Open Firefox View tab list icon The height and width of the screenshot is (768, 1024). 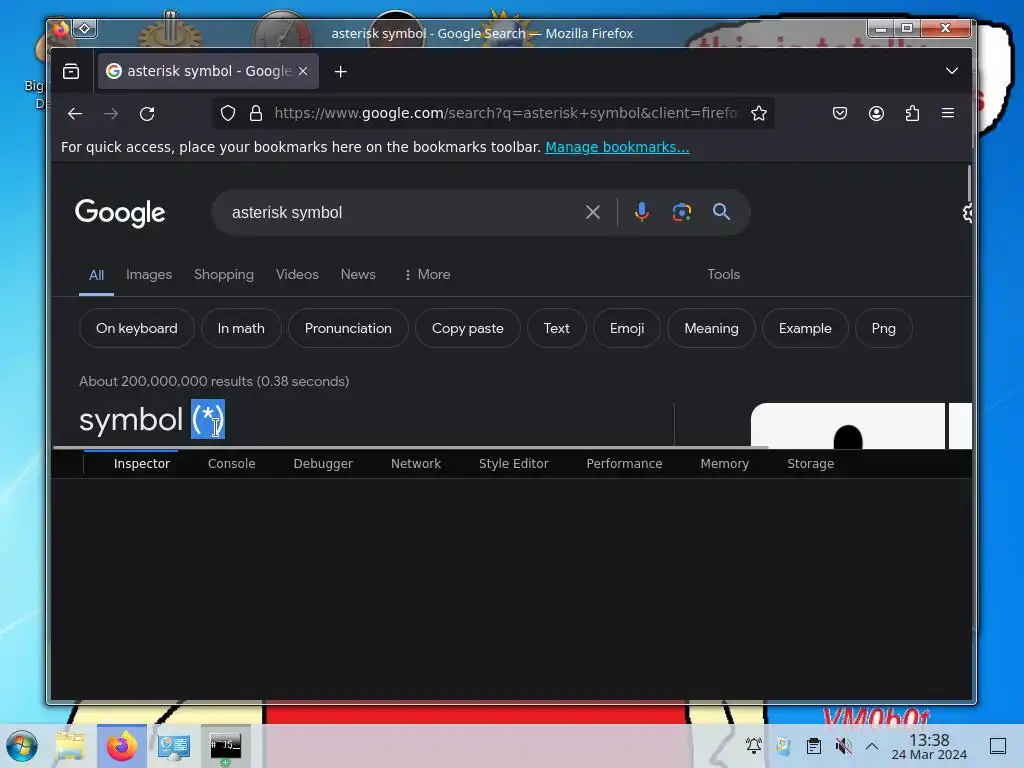tap(71, 71)
